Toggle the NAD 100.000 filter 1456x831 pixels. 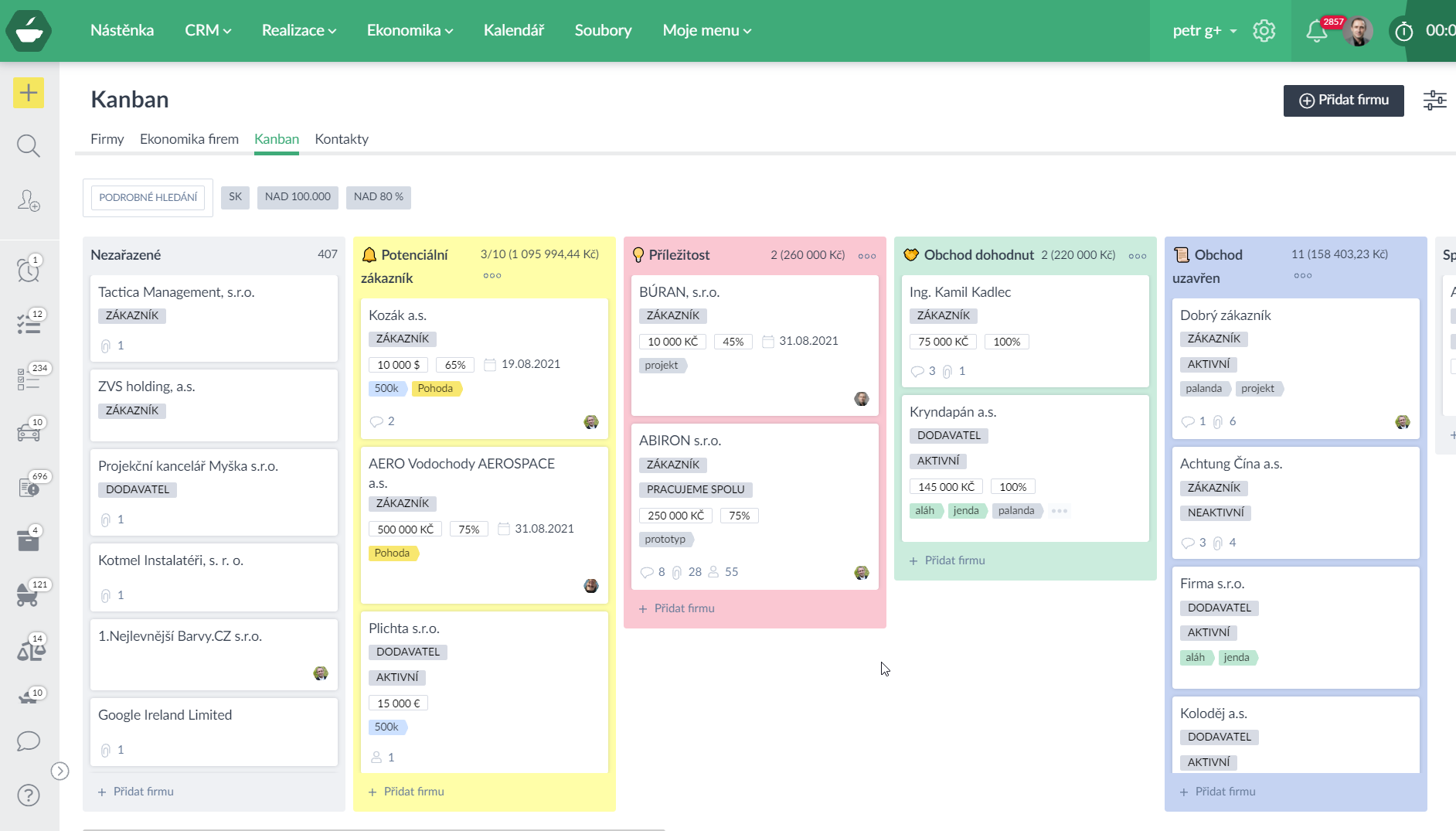pyautogui.click(x=298, y=197)
